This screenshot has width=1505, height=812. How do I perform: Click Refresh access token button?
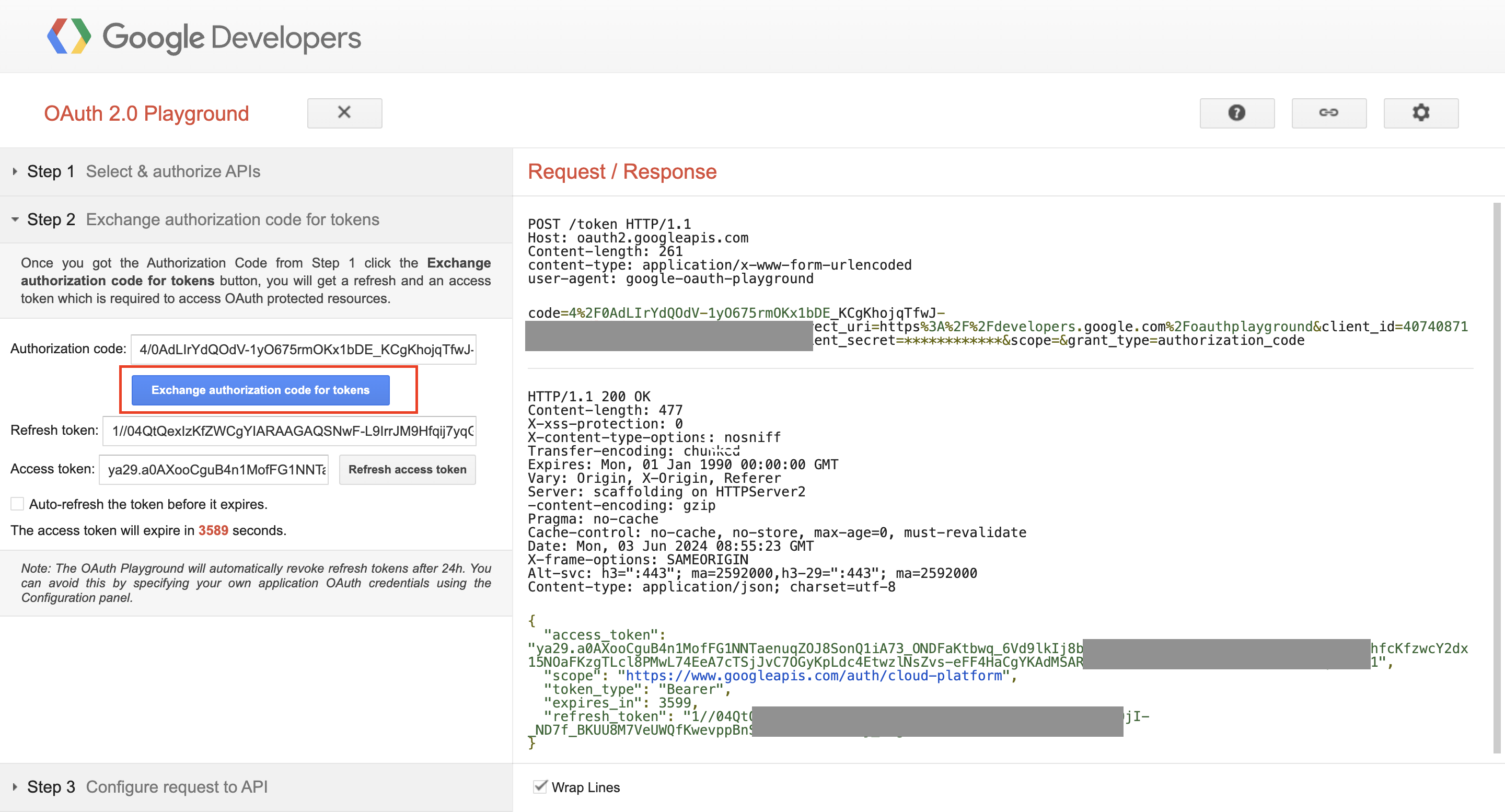(x=408, y=470)
